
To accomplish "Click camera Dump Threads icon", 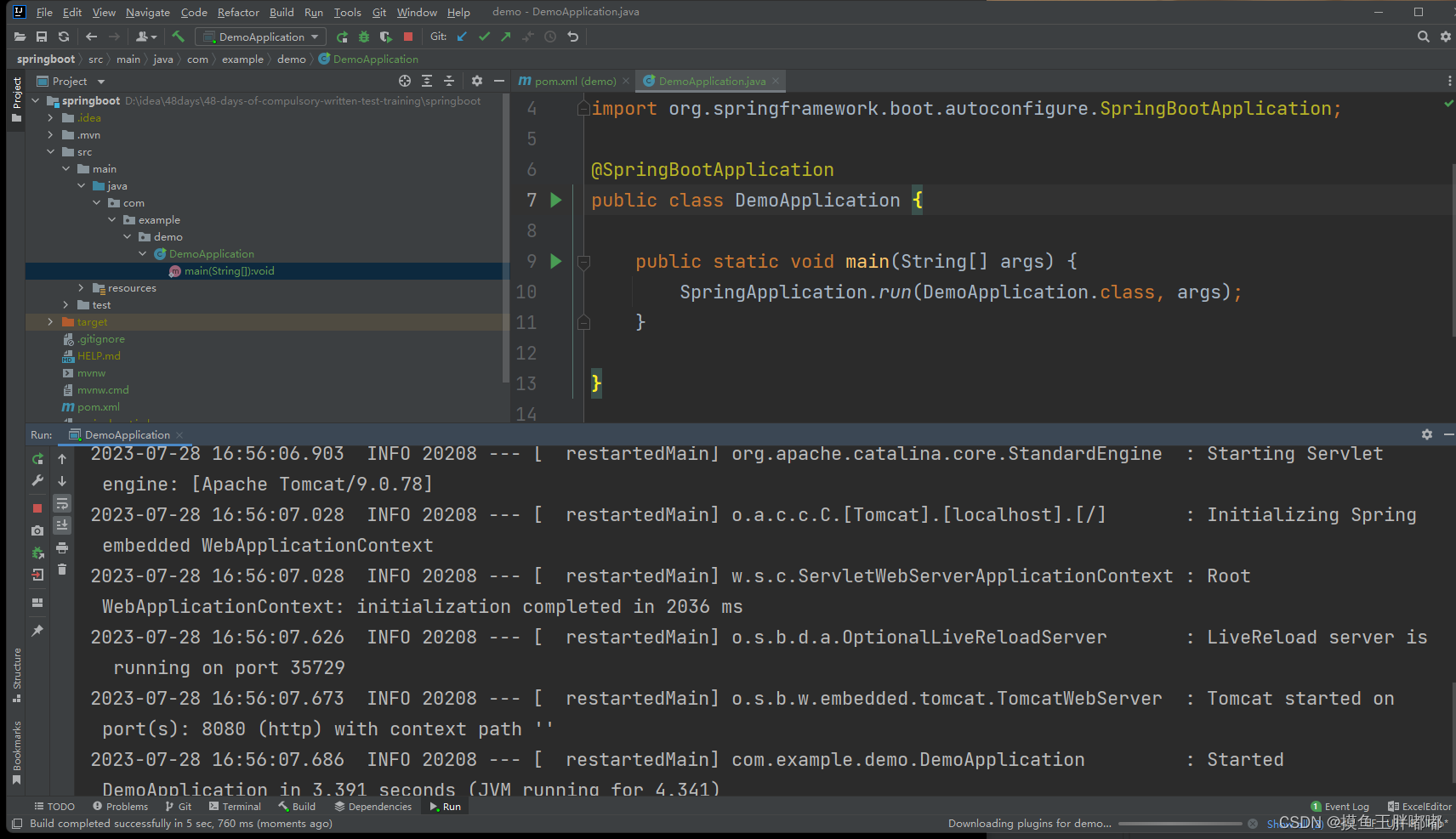I will (37, 530).
